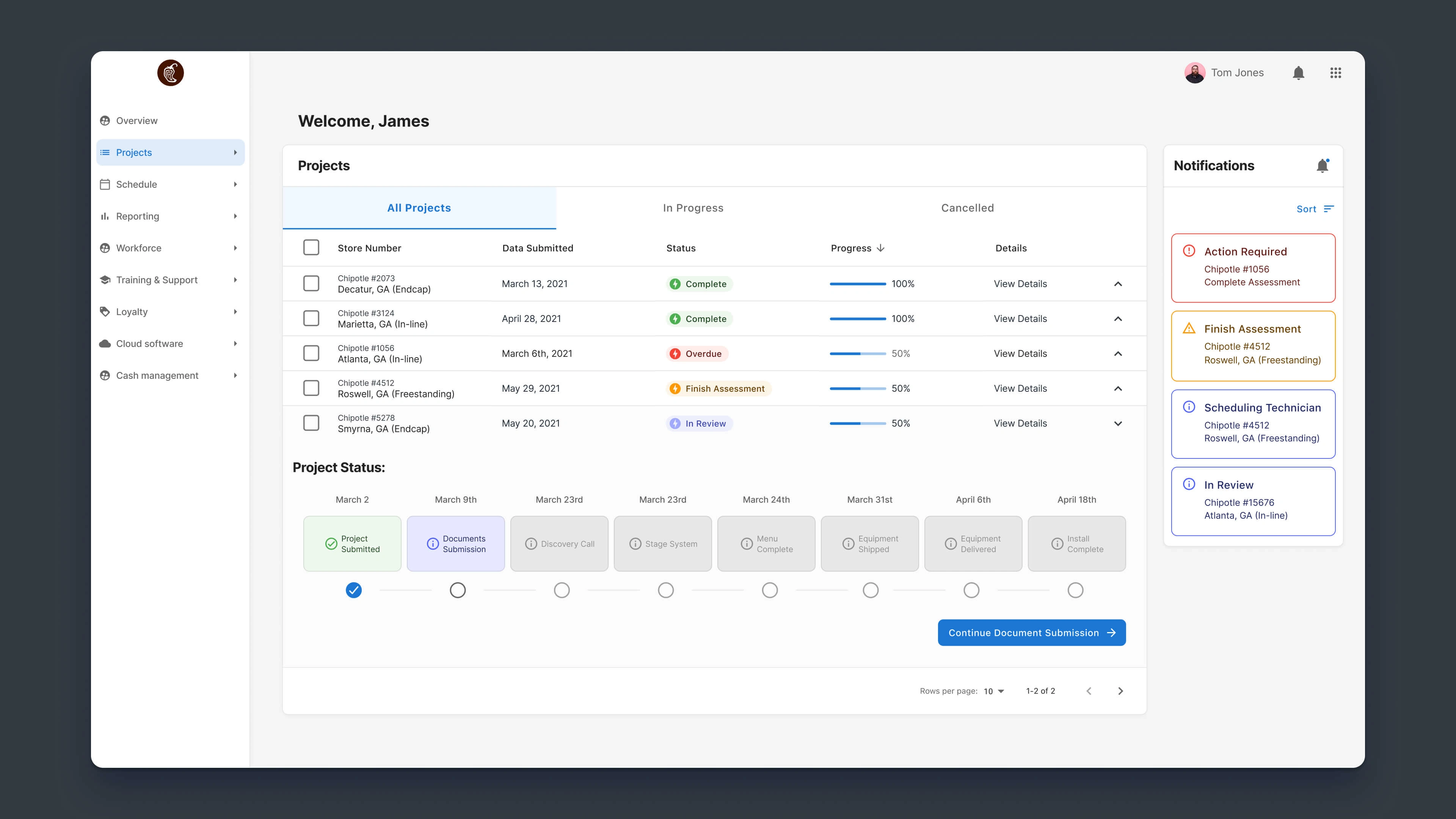Open the Equipment Delivered stage card

coord(973,544)
